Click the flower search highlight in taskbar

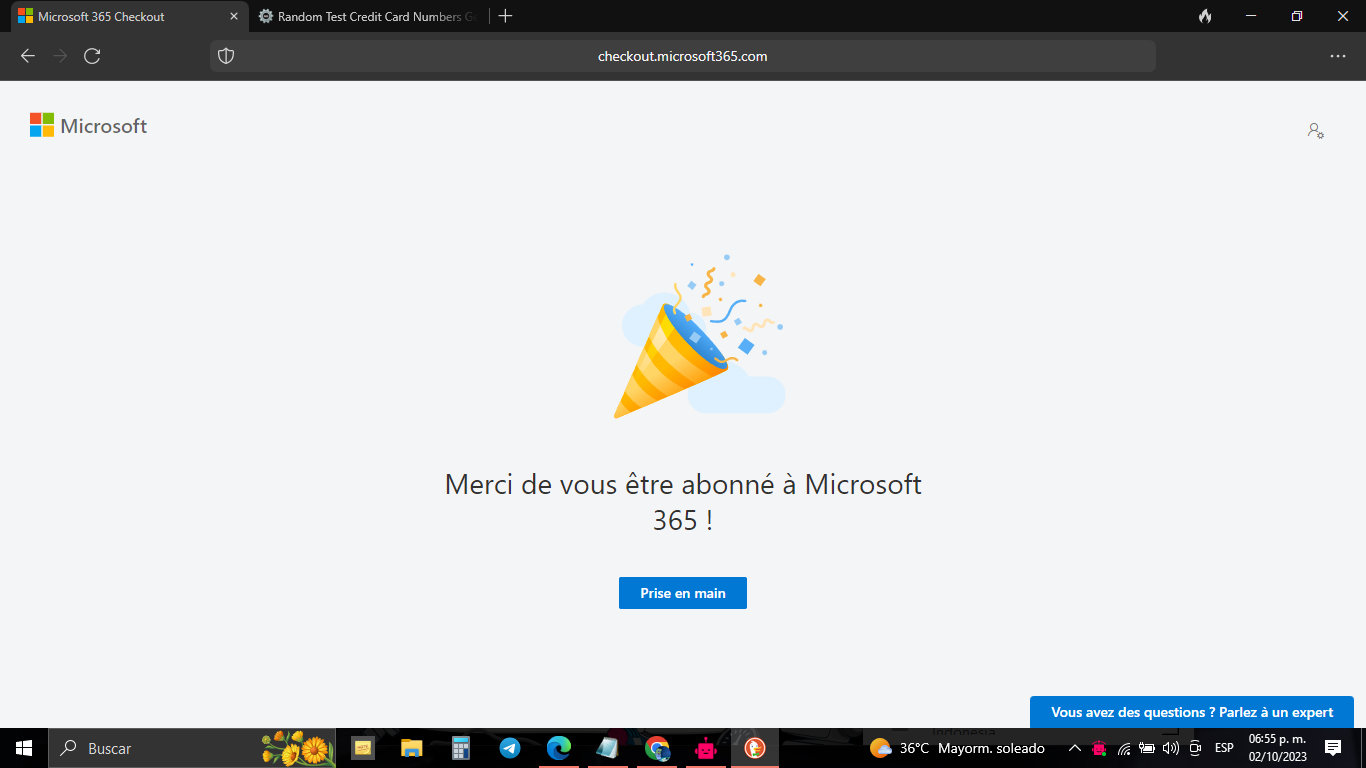[297, 748]
